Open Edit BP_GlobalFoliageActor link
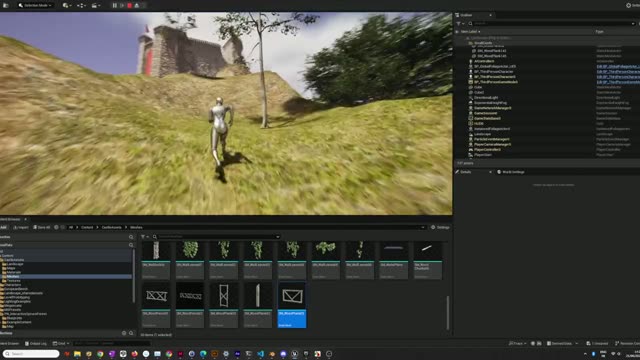This screenshot has height=360, width=640. [x=618, y=66]
